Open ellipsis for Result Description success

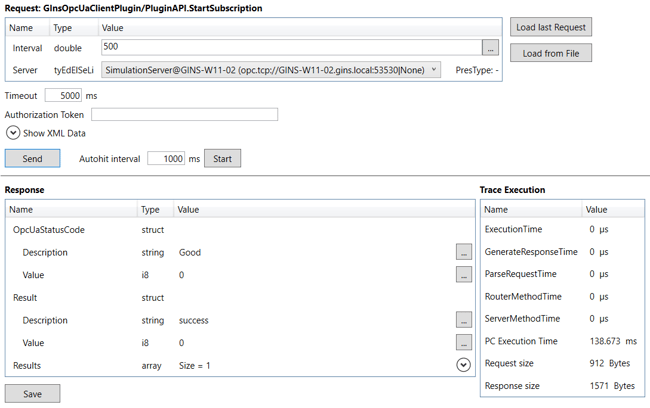(x=463, y=320)
